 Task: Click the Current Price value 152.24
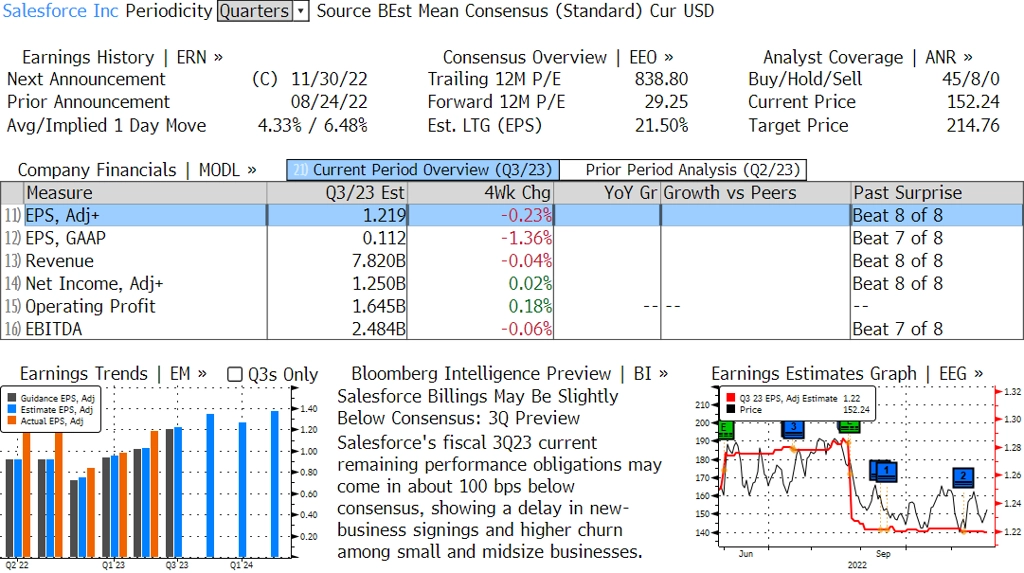[x=973, y=102]
